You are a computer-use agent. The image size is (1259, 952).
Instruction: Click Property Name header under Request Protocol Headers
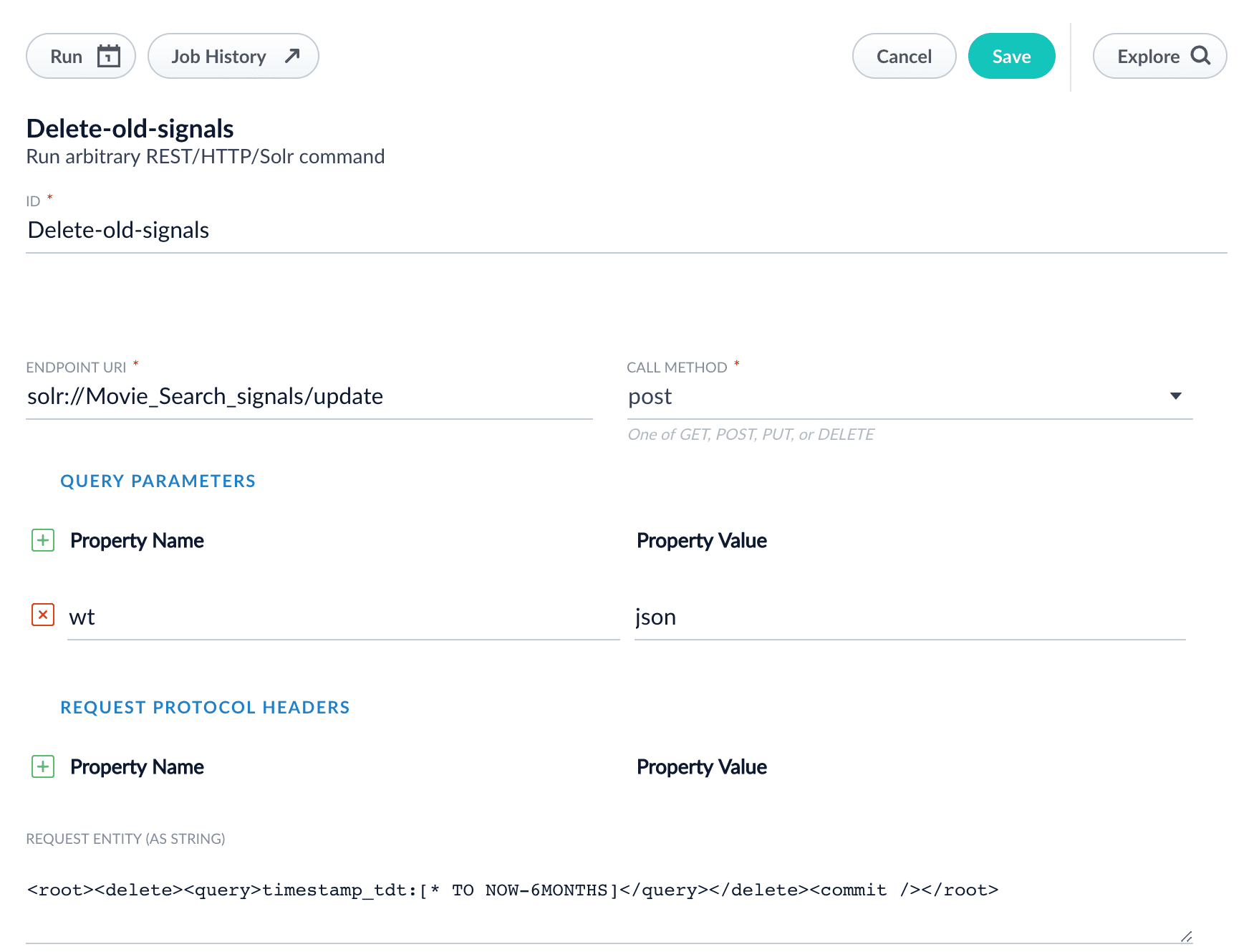coord(137,767)
